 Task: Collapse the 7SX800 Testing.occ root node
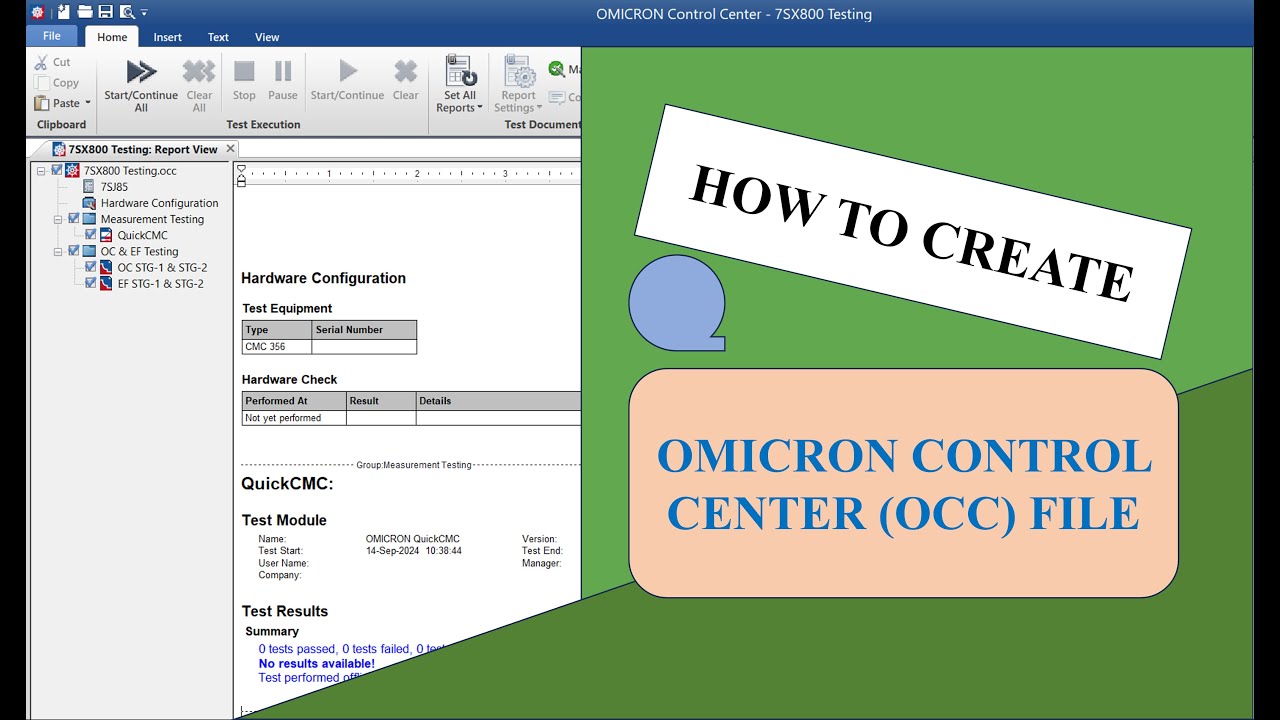coord(41,171)
